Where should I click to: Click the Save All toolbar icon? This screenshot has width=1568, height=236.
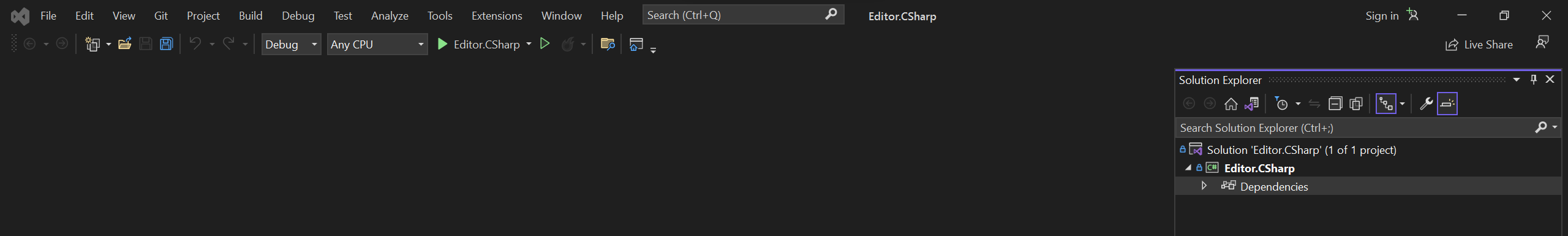[166, 44]
